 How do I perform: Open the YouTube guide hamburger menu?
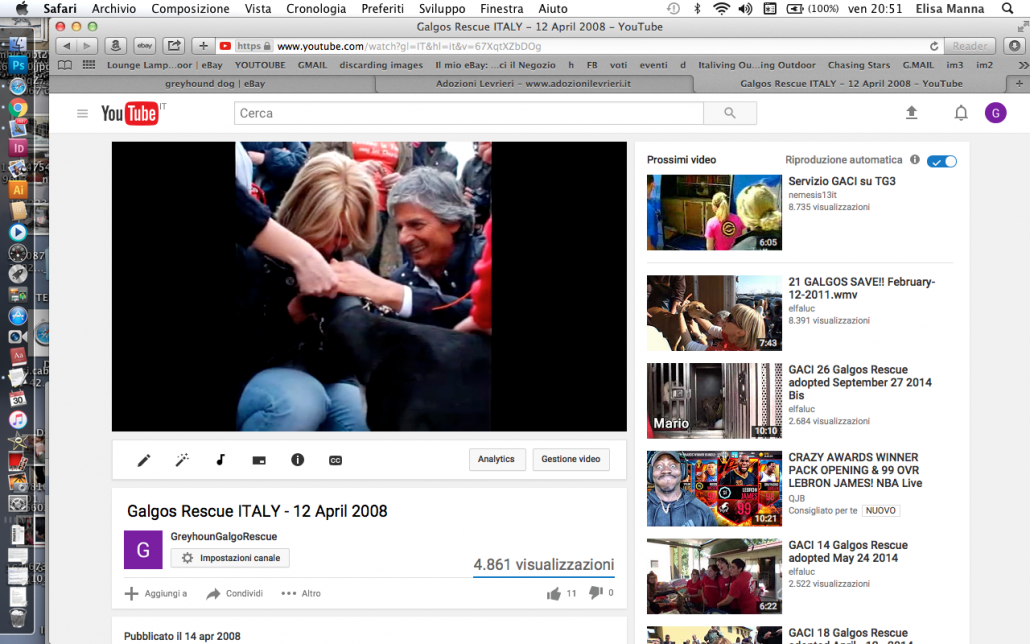(82, 114)
